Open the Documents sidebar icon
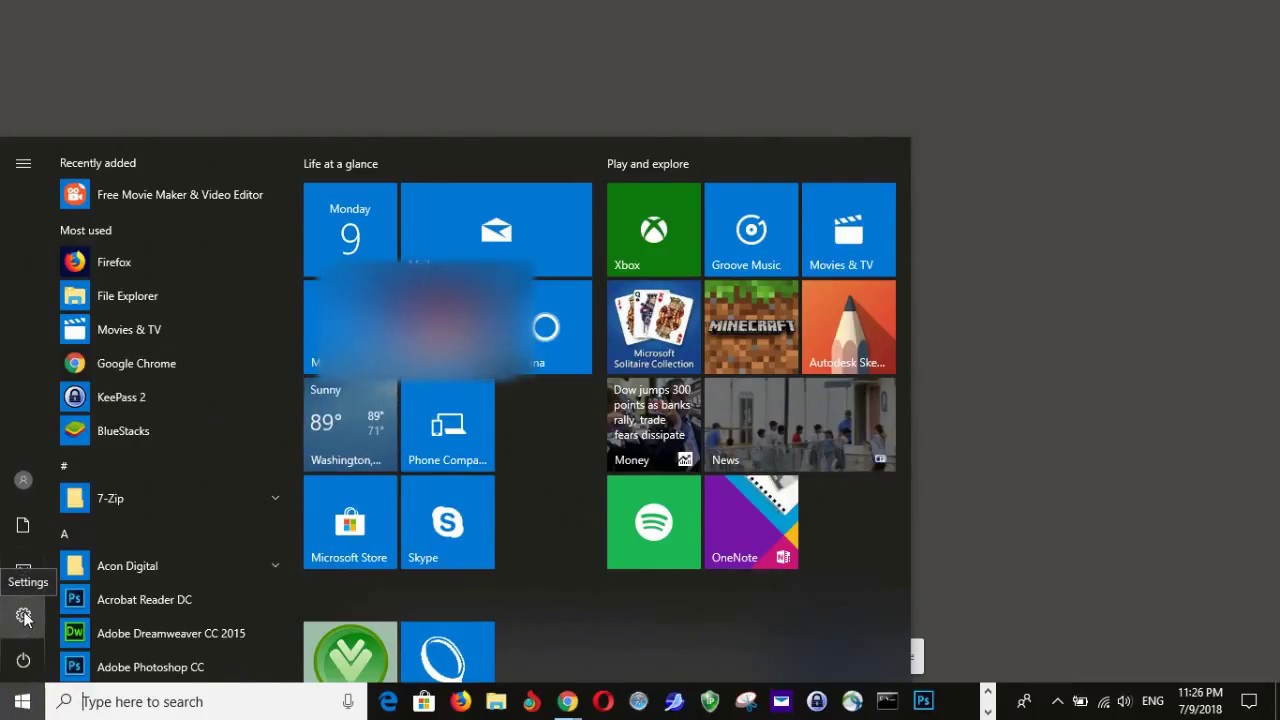The image size is (1280, 720). point(23,525)
